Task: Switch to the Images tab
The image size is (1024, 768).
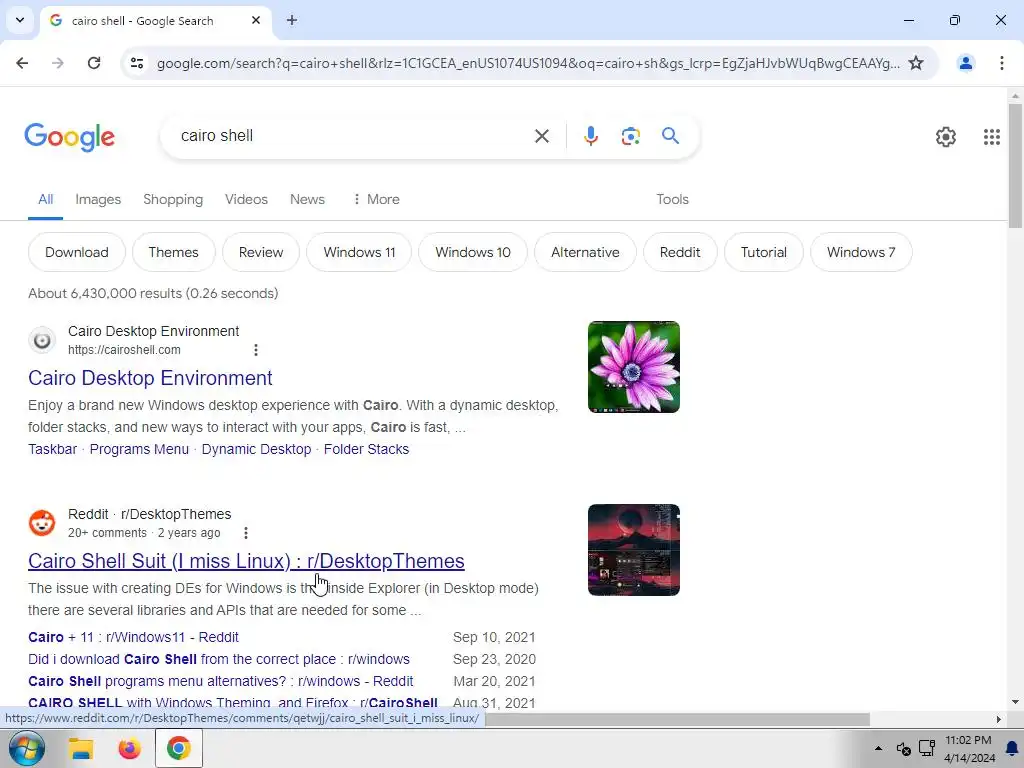Action: (x=98, y=199)
